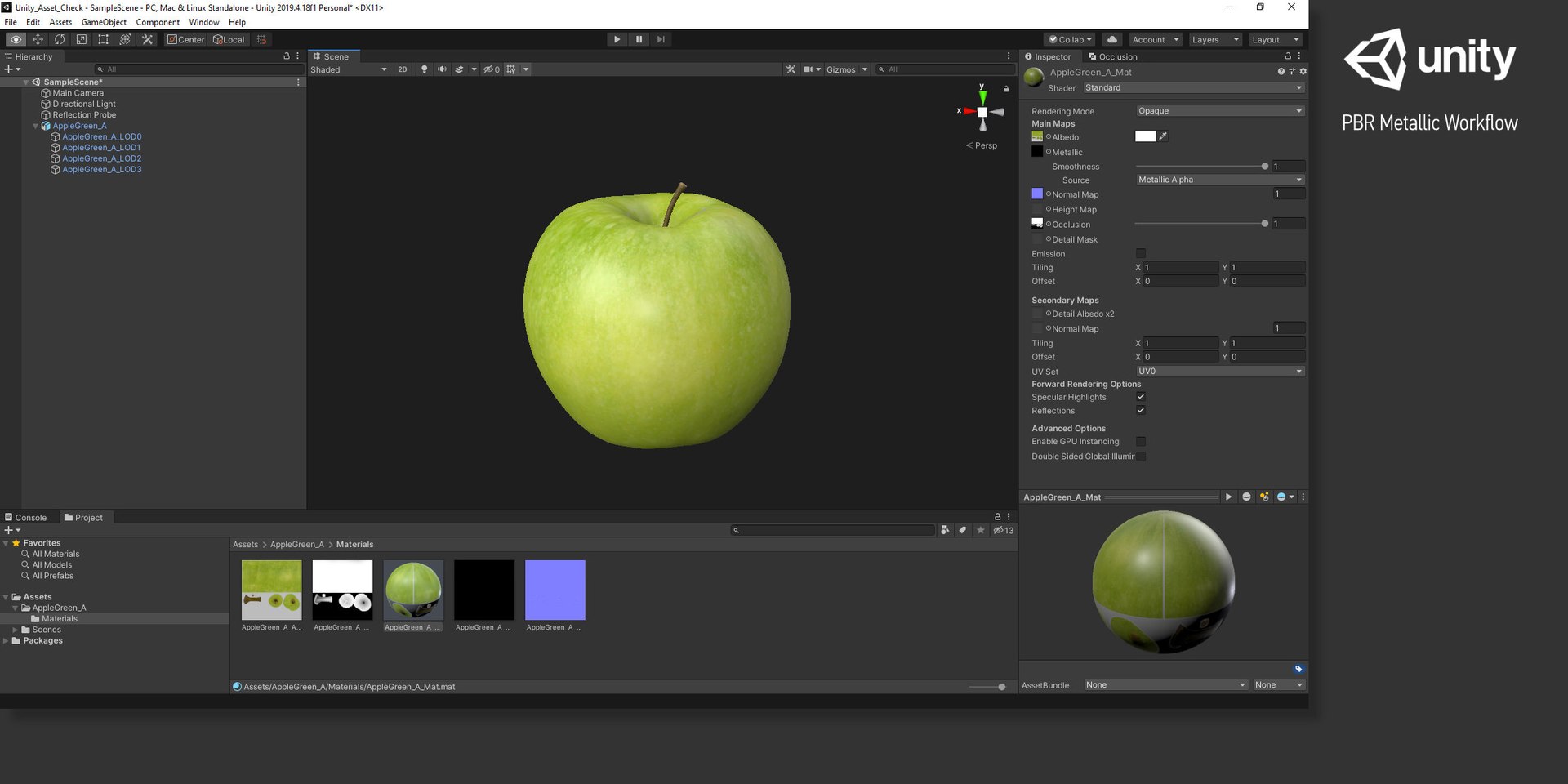Open the Collab dropdown
Image resolution: width=1568 pixels, height=784 pixels.
1070,39
